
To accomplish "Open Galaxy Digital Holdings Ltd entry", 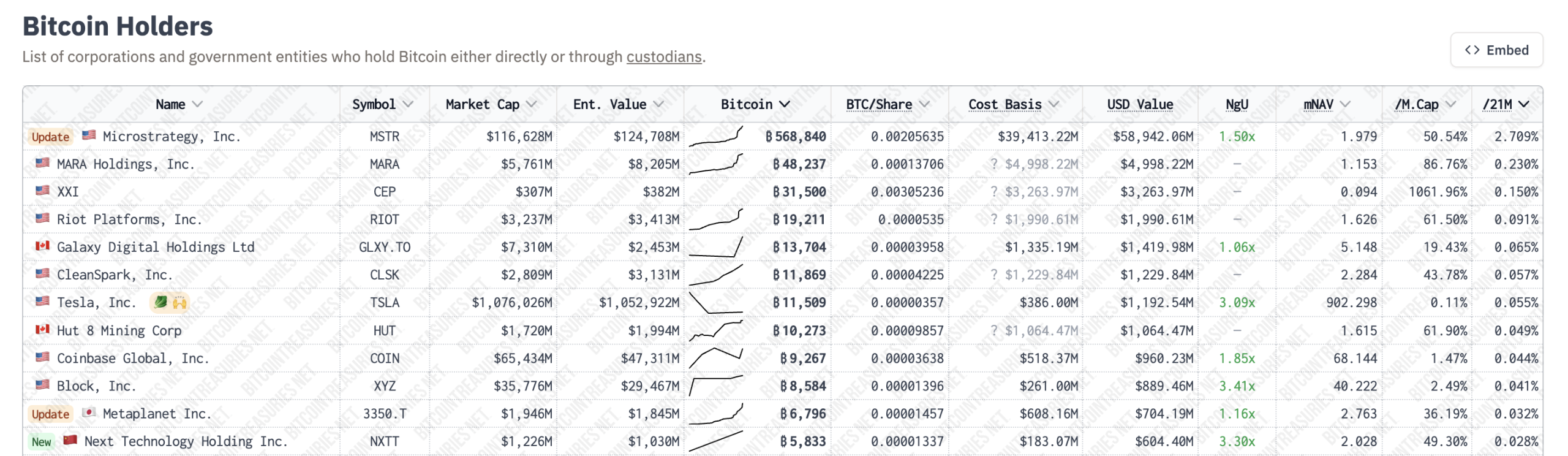I will [156, 247].
